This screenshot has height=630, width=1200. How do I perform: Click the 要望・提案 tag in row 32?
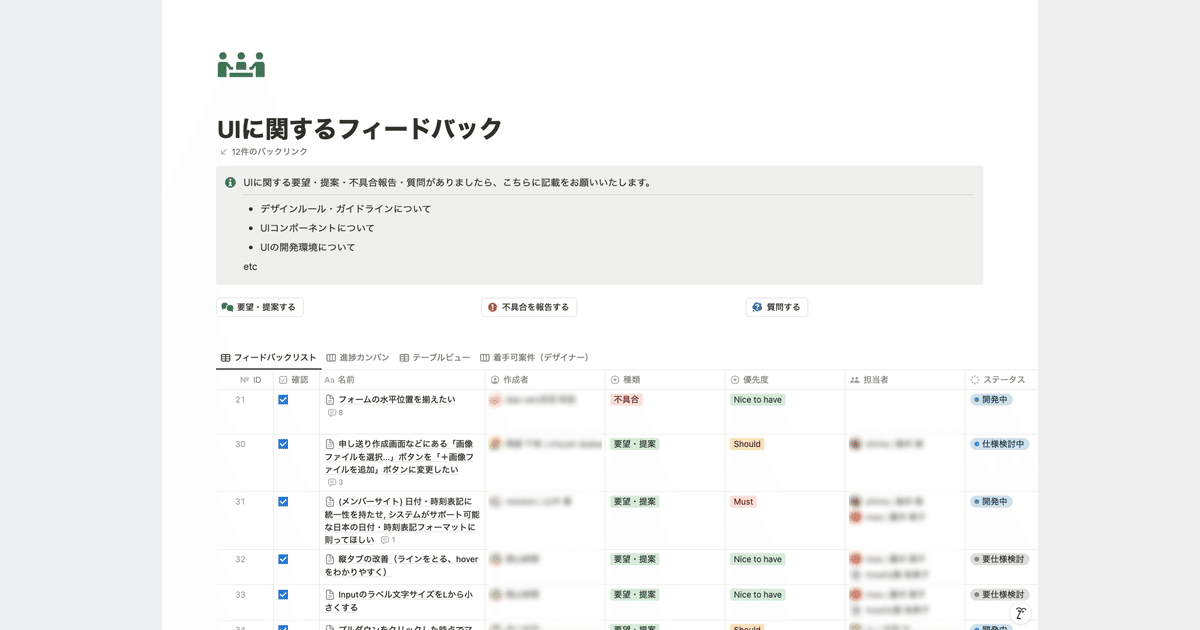tap(635, 560)
